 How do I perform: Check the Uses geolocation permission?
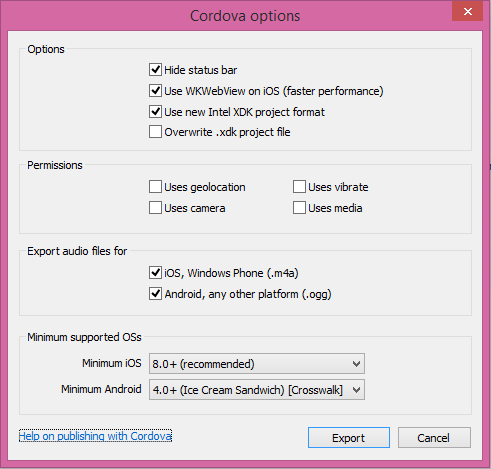155,187
